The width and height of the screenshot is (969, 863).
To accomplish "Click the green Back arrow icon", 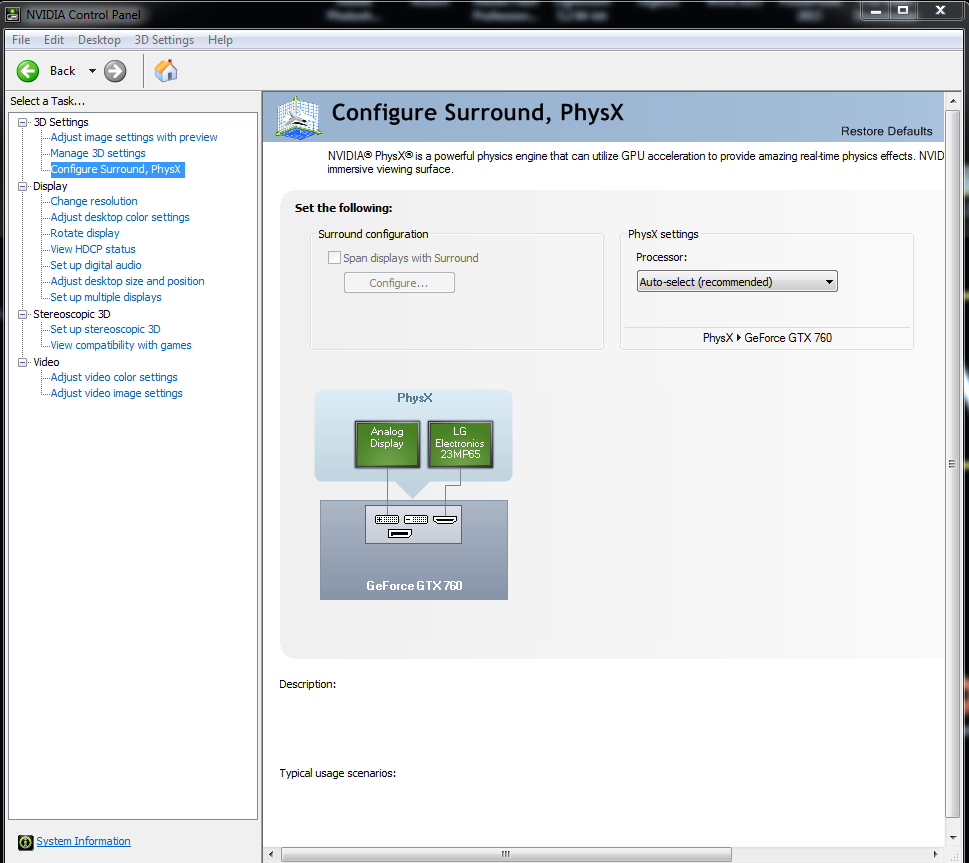I will pyautogui.click(x=28, y=71).
